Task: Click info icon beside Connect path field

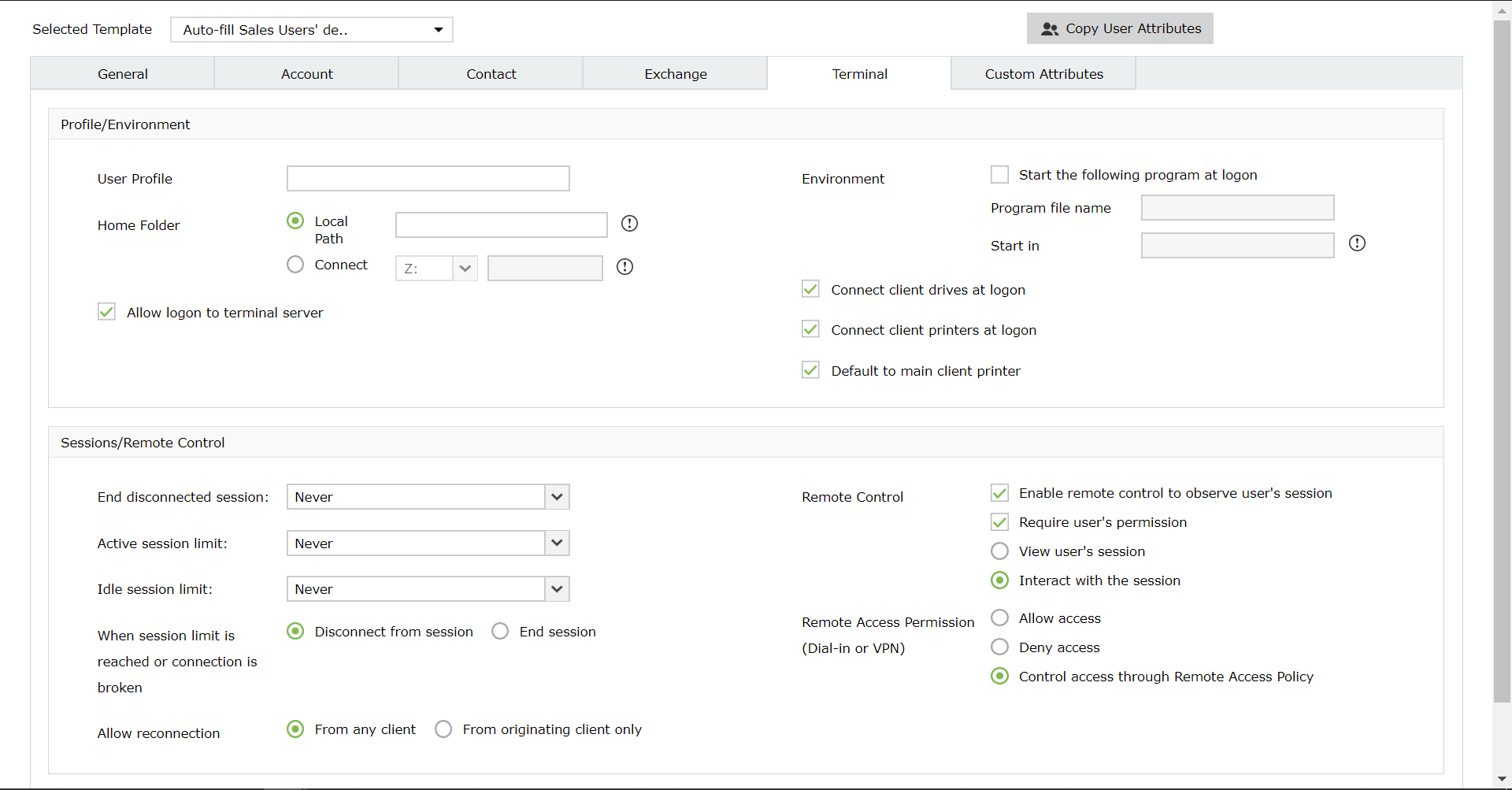Action: 624,267
